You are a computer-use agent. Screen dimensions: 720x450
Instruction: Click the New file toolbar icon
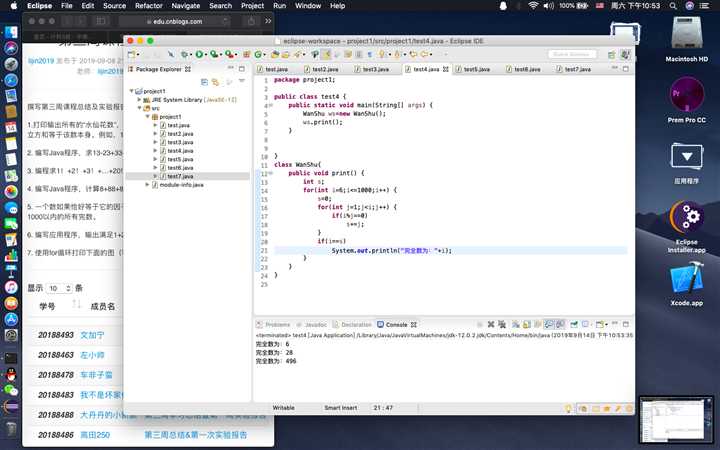coord(131,54)
